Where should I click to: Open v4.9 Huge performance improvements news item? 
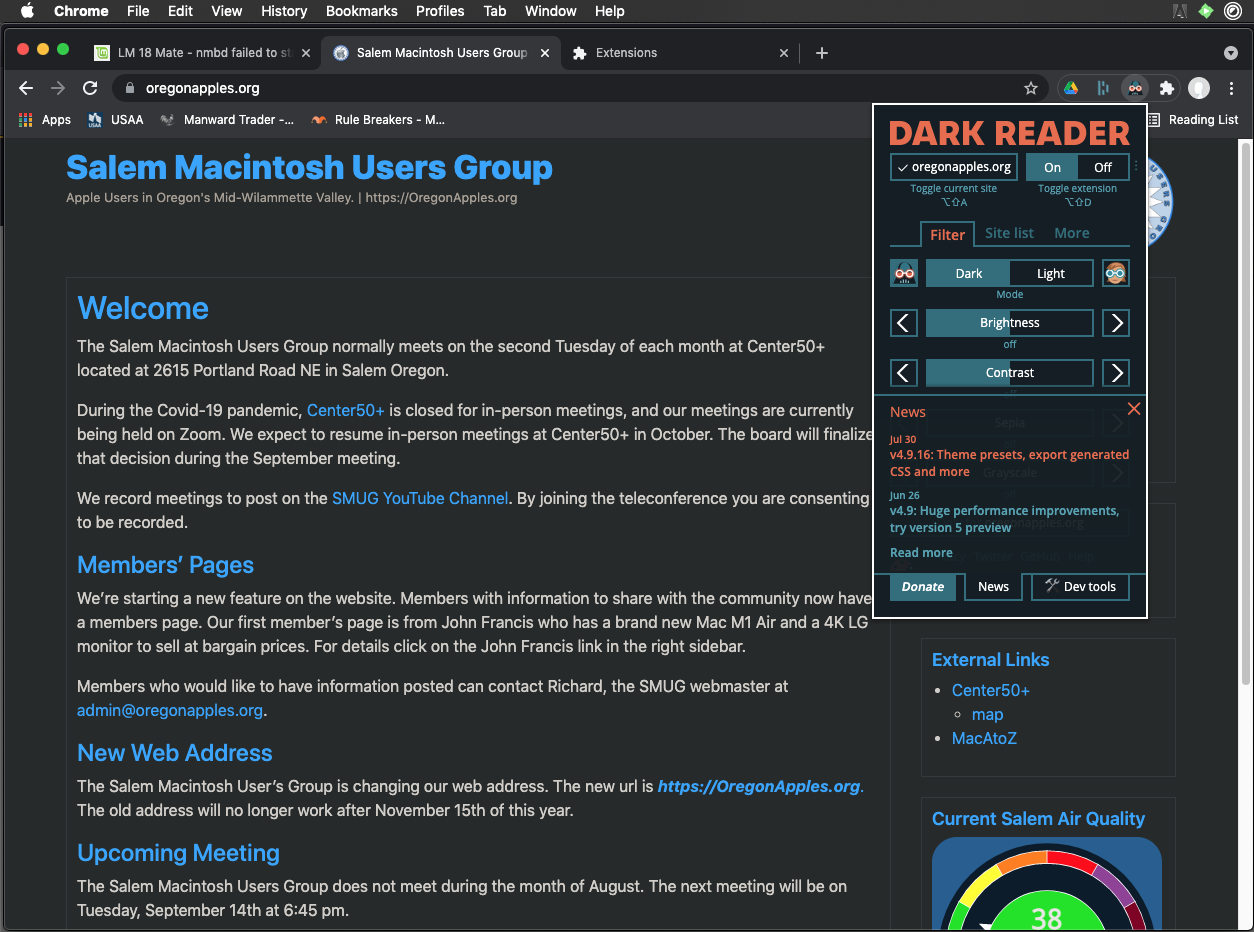[x=1004, y=519]
